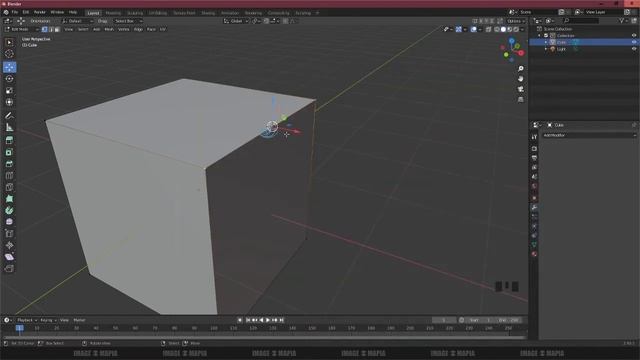Screen dimensions: 640x360
Task: Open the Window menu
Action: [57, 12]
